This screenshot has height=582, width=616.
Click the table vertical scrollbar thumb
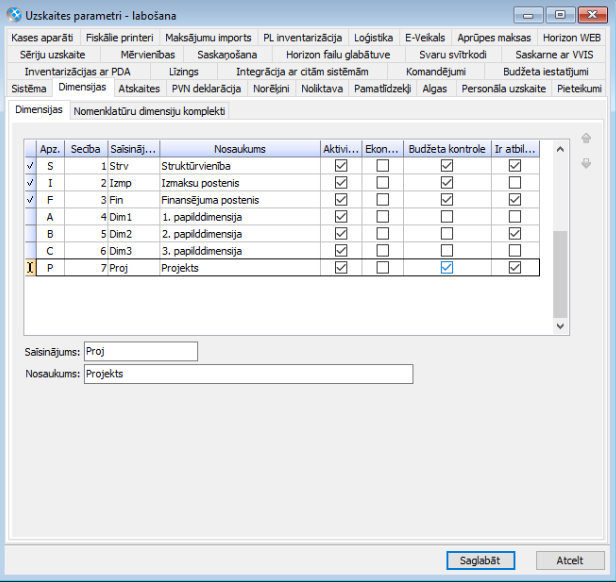[560, 274]
